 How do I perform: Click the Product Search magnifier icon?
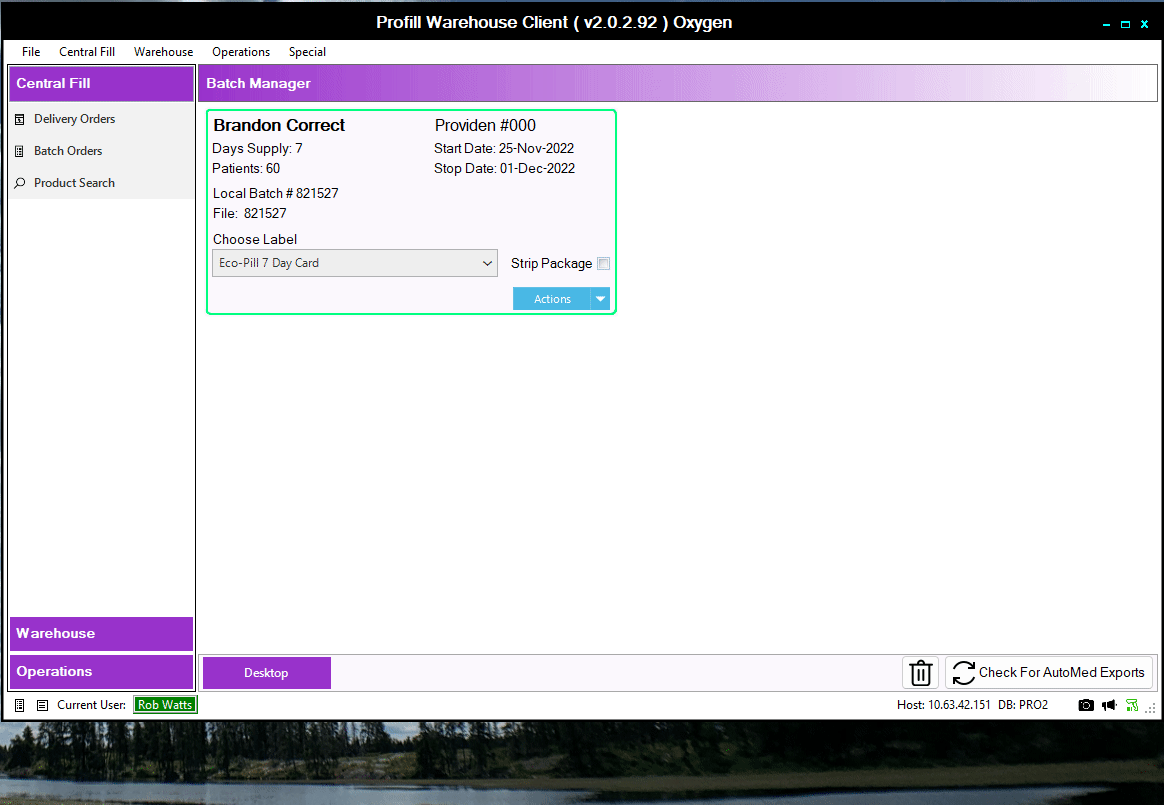[x=20, y=183]
